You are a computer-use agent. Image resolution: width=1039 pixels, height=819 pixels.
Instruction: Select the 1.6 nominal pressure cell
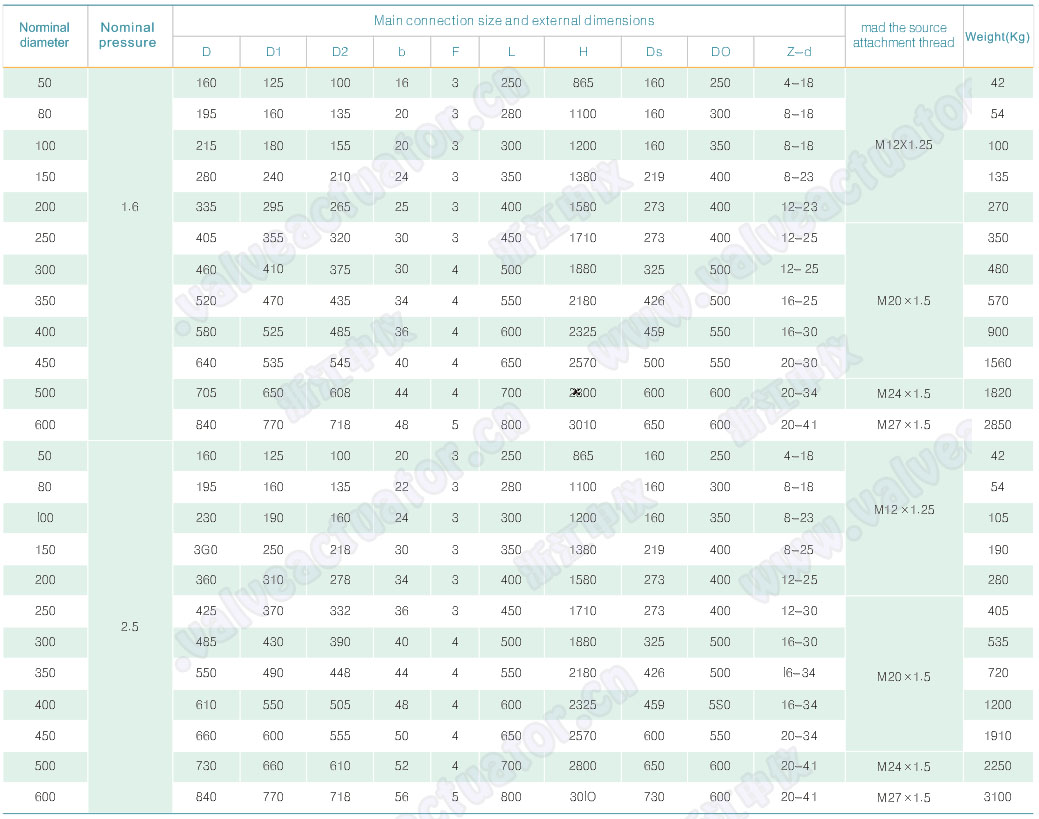(129, 207)
